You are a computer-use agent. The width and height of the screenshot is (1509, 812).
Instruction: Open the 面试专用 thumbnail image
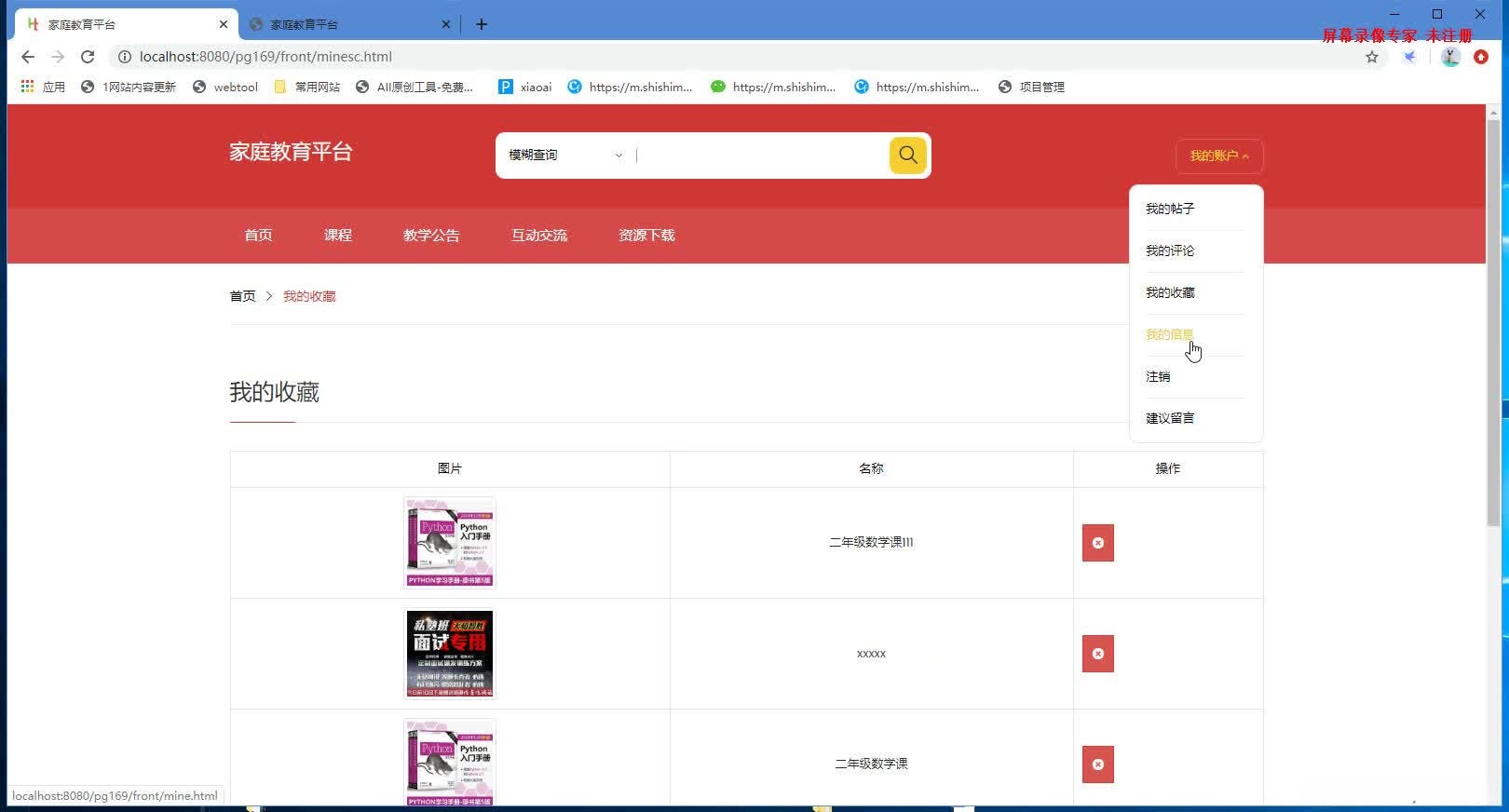tap(449, 654)
